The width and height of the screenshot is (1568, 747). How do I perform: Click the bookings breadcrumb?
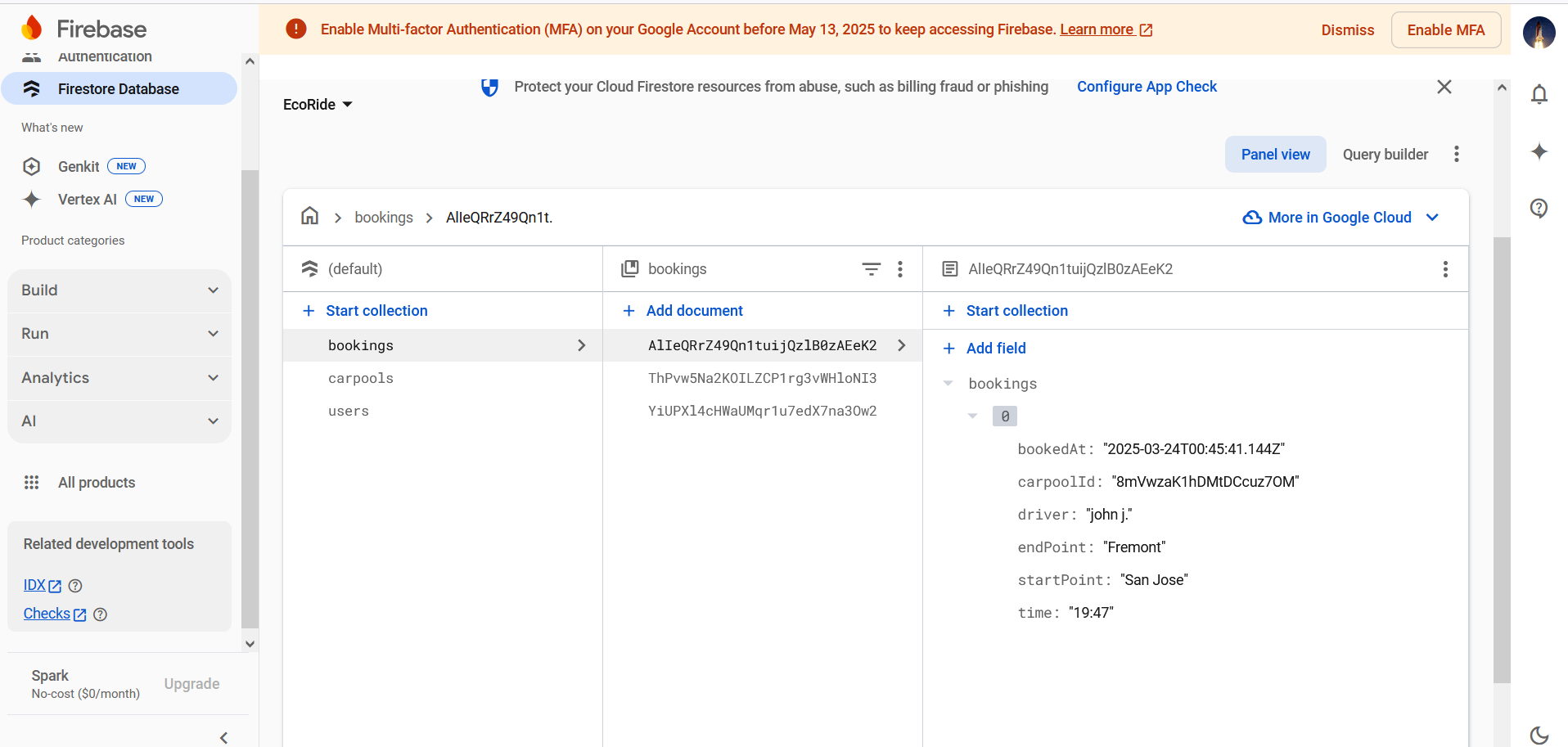pyautogui.click(x=384, y=218)
